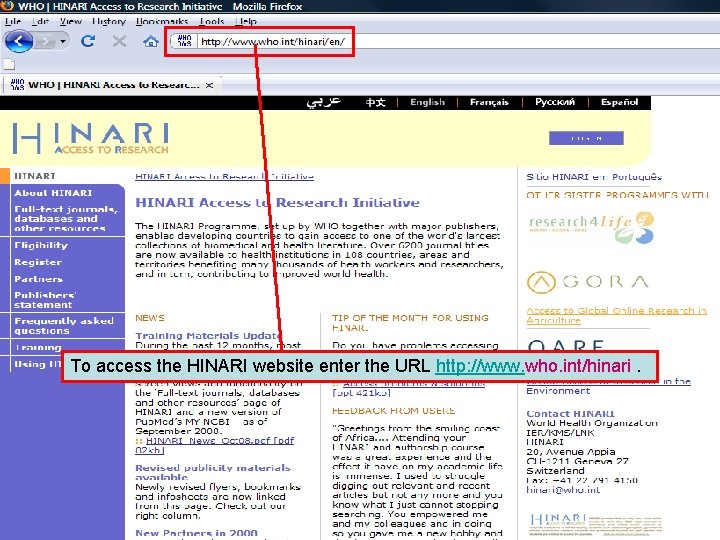Open Partners sidebar link
Image resolution: width=720 pixels, height=540 pixels.
[39, 279]
